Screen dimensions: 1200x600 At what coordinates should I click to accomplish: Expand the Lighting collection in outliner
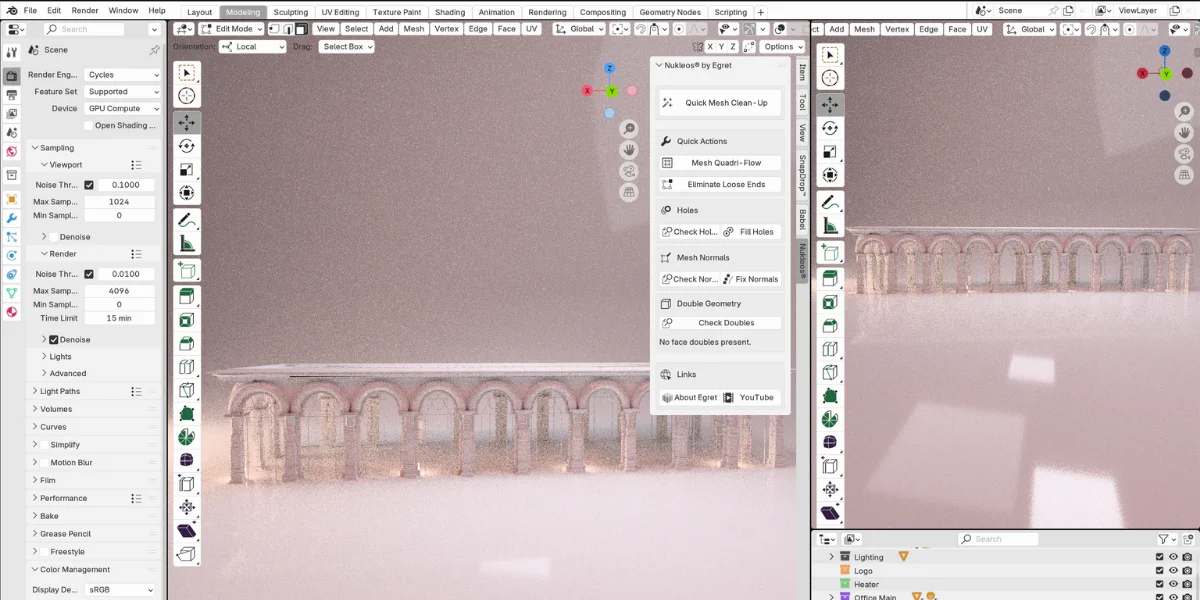[831, 557]
